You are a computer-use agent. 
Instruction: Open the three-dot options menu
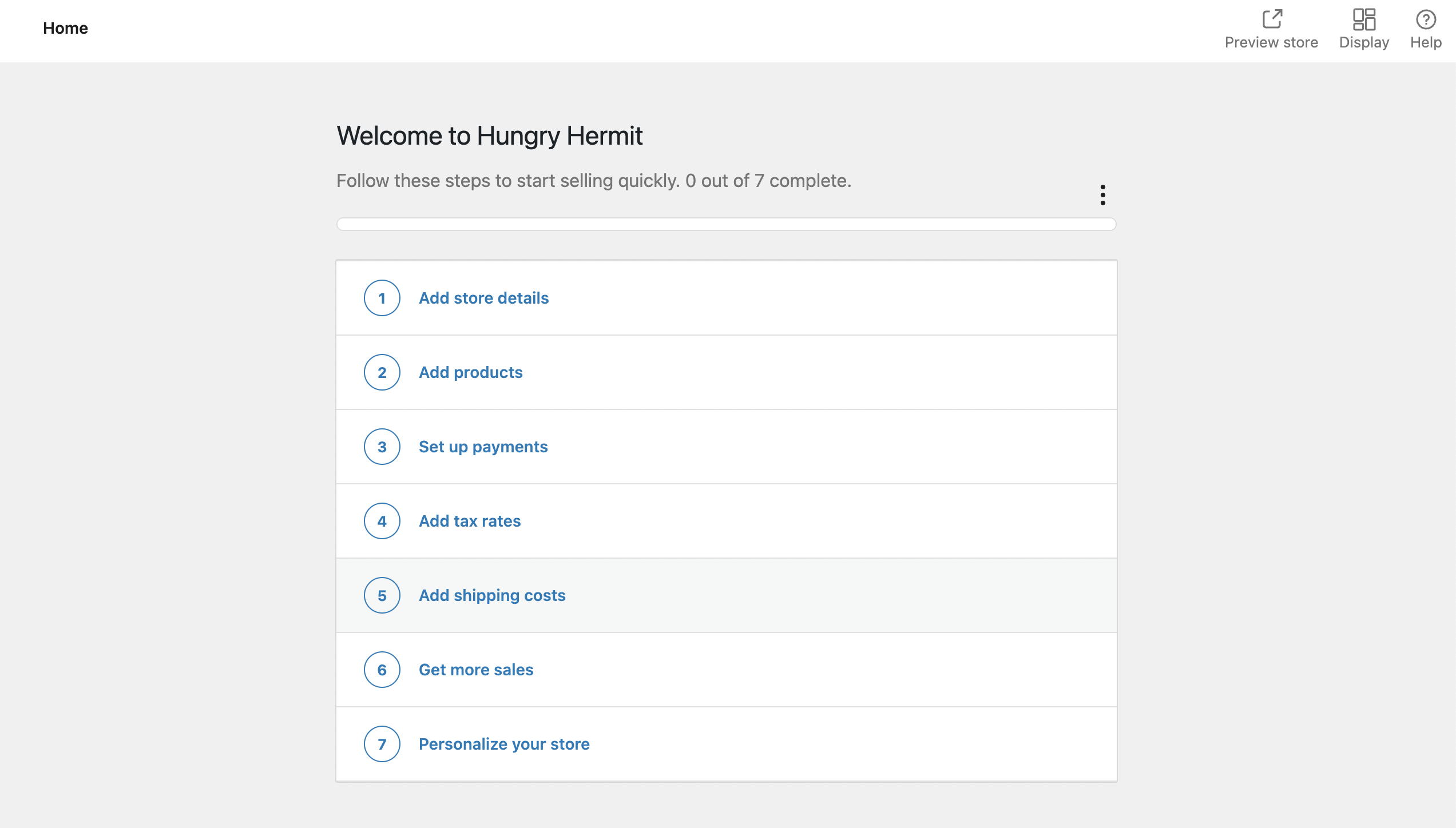1102,195
